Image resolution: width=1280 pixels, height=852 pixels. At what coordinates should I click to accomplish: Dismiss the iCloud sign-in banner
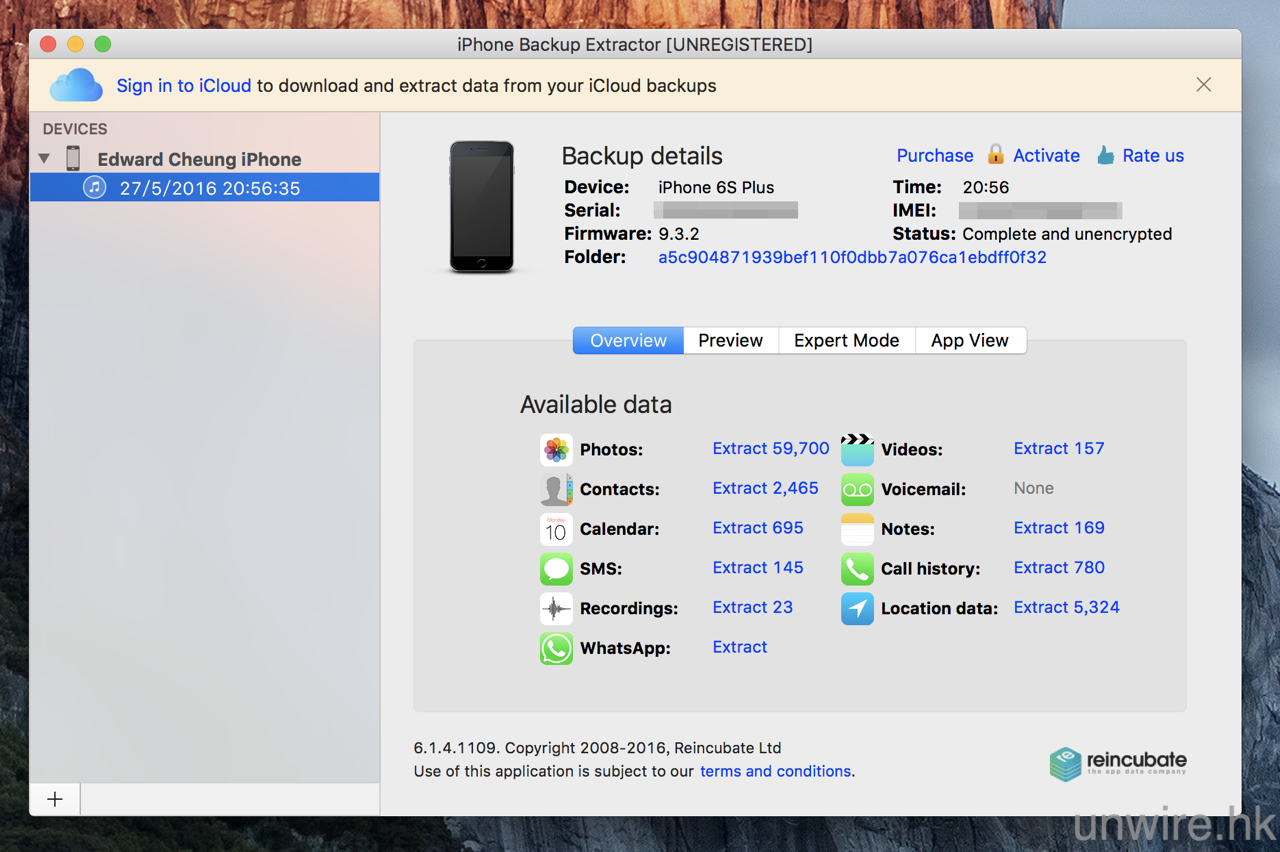1203,85
